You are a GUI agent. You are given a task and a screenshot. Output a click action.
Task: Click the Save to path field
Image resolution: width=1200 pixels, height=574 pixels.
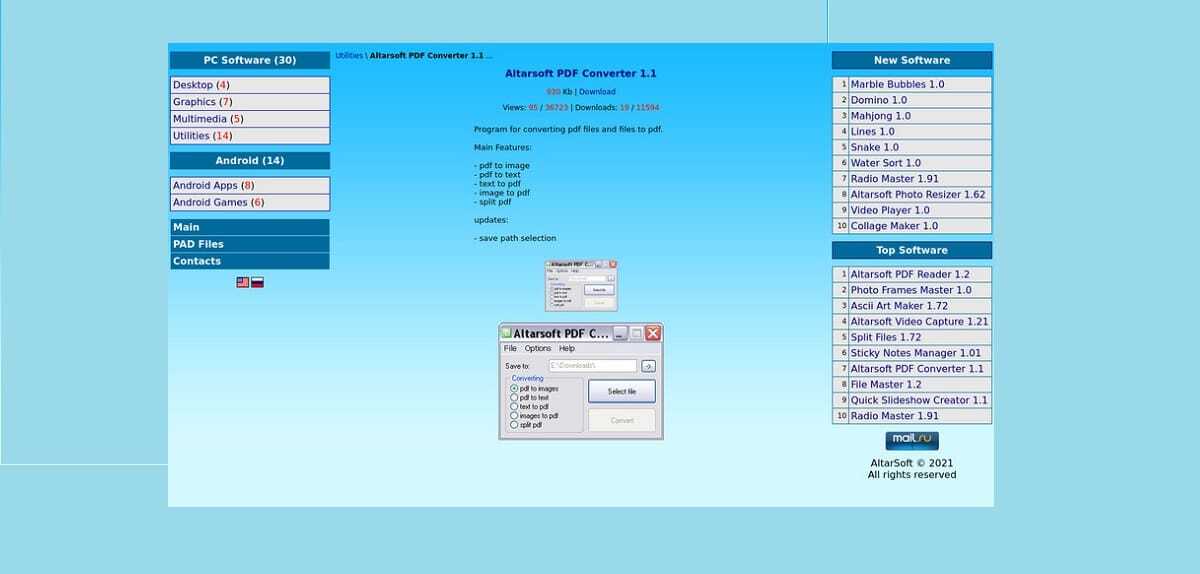click(x=592, y=366)
